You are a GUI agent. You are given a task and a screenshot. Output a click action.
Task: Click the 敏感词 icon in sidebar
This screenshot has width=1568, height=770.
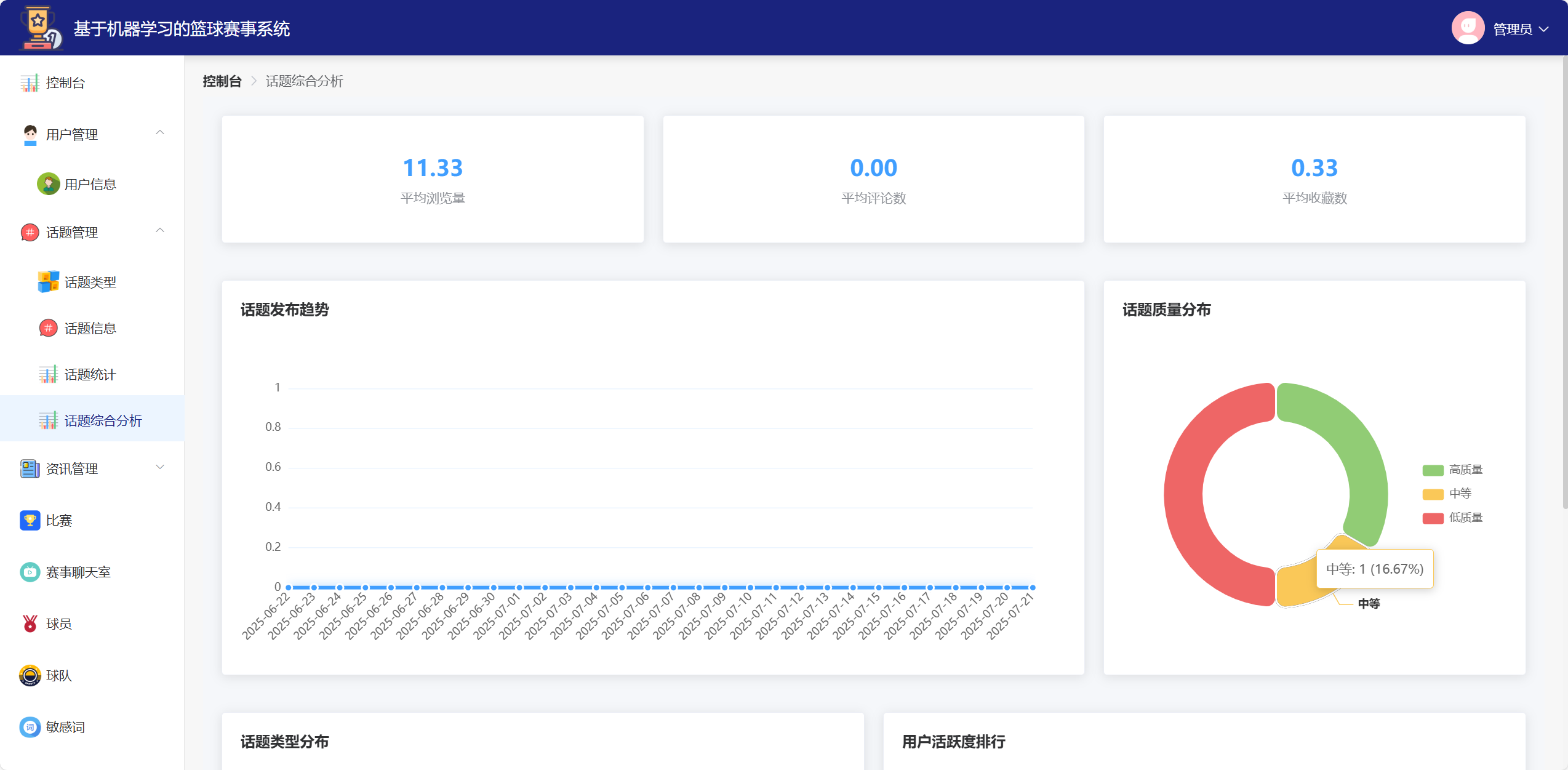click(30, 727)
